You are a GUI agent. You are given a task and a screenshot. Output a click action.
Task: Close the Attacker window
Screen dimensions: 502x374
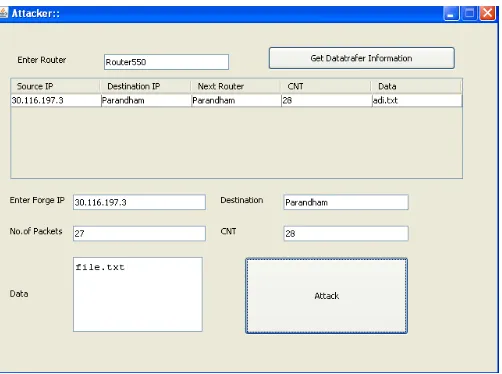[x=487, y=13]
